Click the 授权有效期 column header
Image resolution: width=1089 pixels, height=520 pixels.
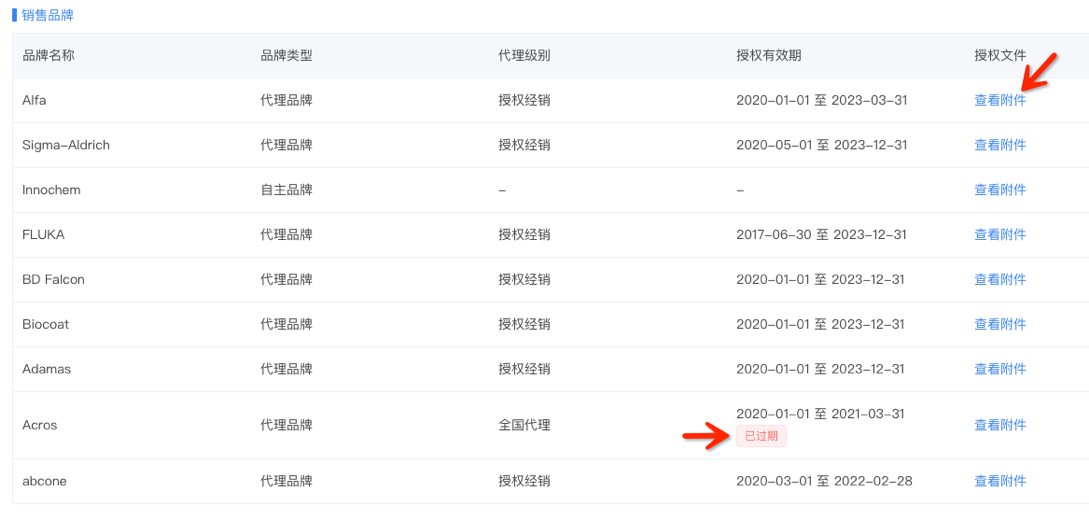(768, 56)
